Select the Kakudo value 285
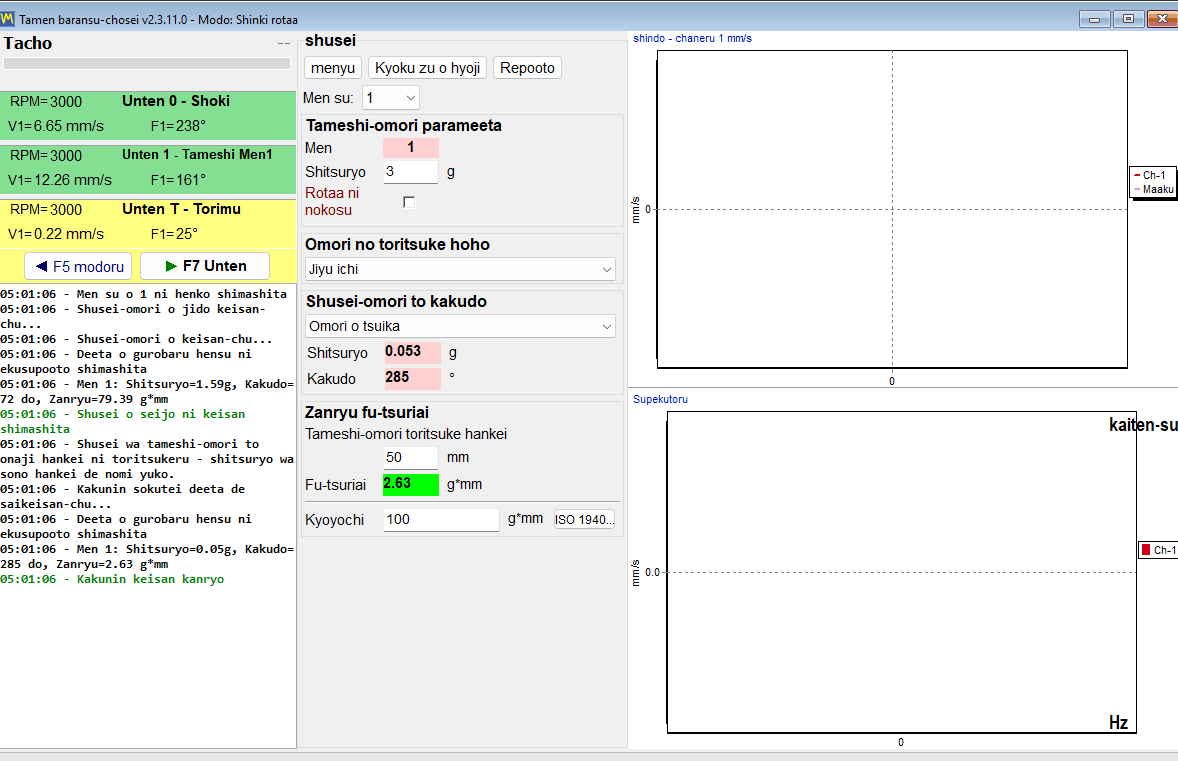Image resolution: width=1178 pixels, height=761 pixels. tap(412, 378)
